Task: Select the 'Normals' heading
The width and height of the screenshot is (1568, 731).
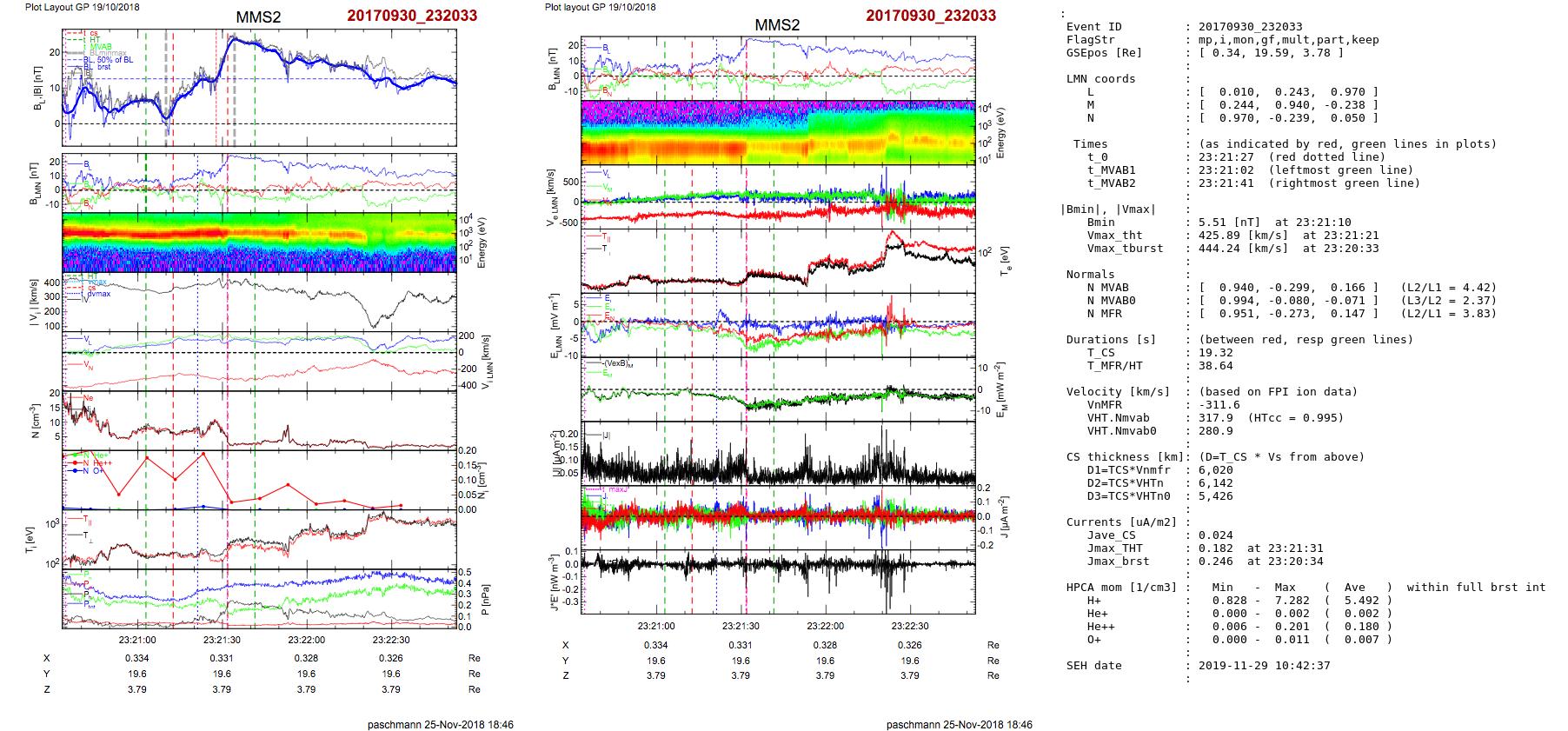Action: (x=1090, y=275)
